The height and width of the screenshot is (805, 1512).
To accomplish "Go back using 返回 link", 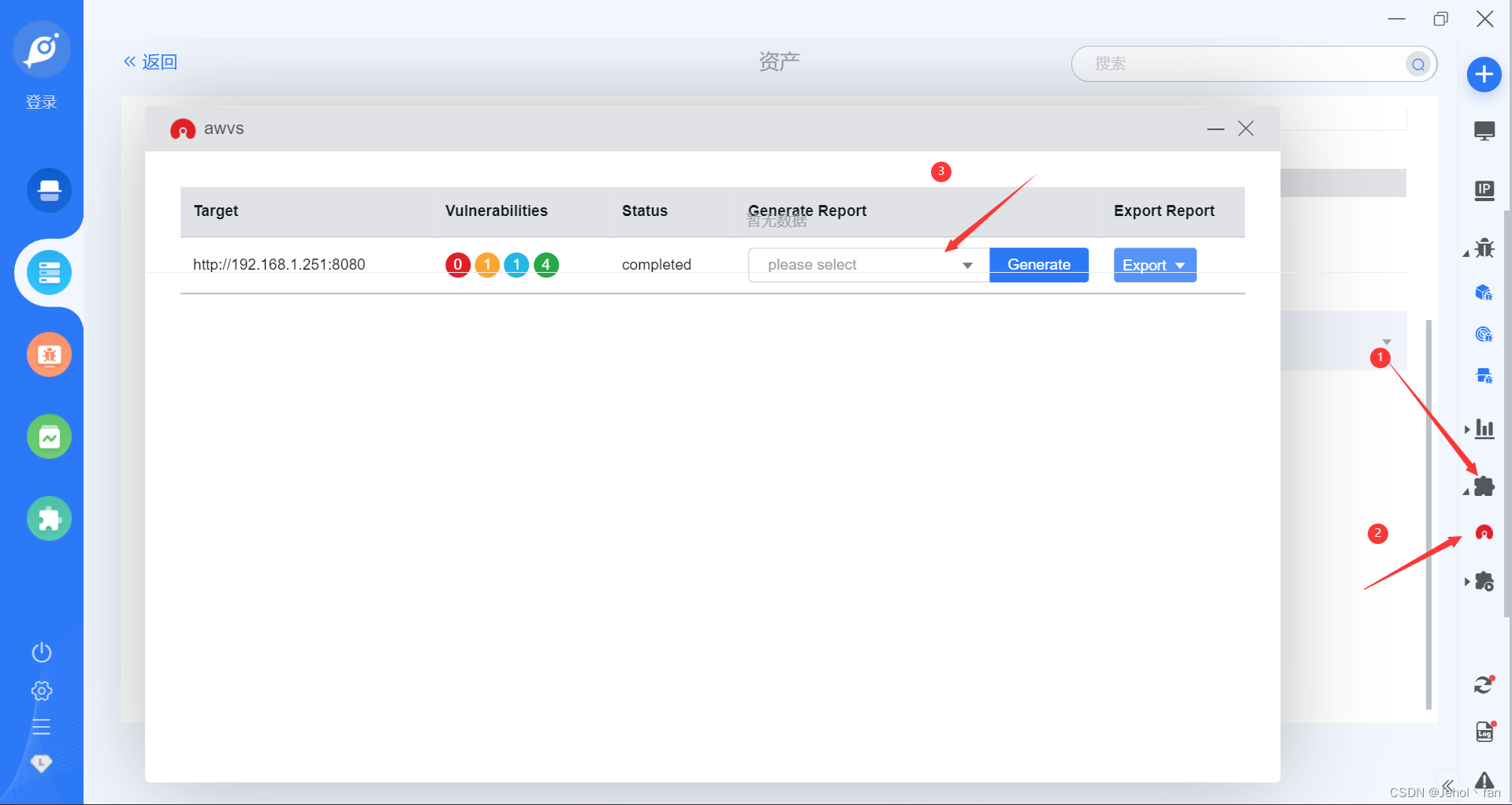I will 151,61.
